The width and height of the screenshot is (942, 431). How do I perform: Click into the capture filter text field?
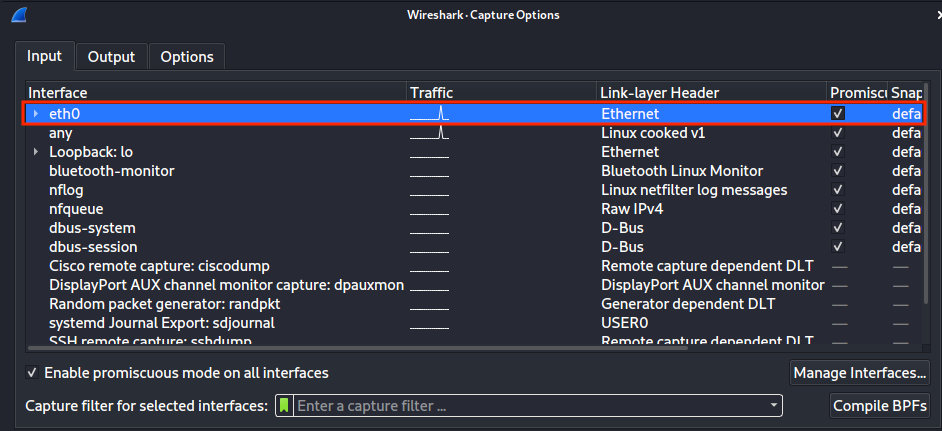pyautogui.click(x=530, y=406)
